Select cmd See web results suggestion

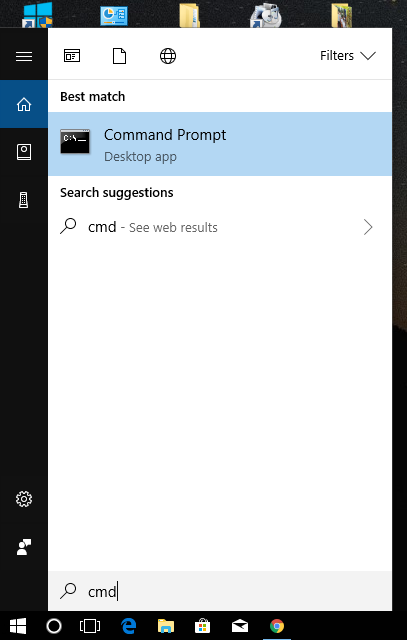click(x=220, y=227)
